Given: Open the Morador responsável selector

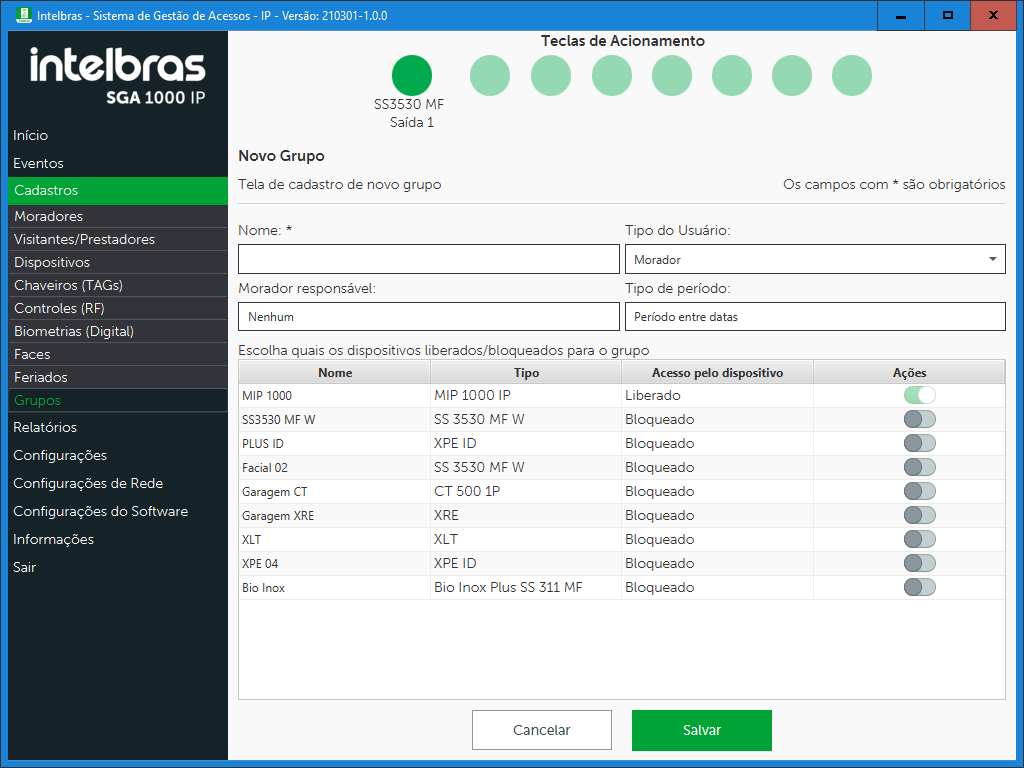Looking at the screenshot, I should (x=428, y=317).
